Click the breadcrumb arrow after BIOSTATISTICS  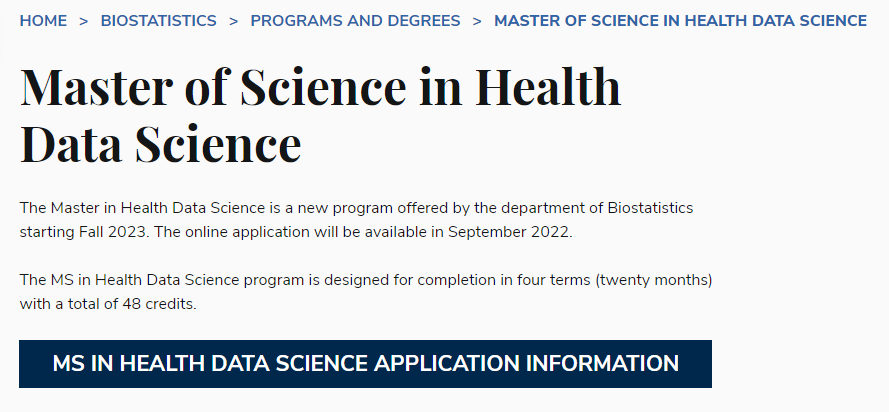click(234, 20)
